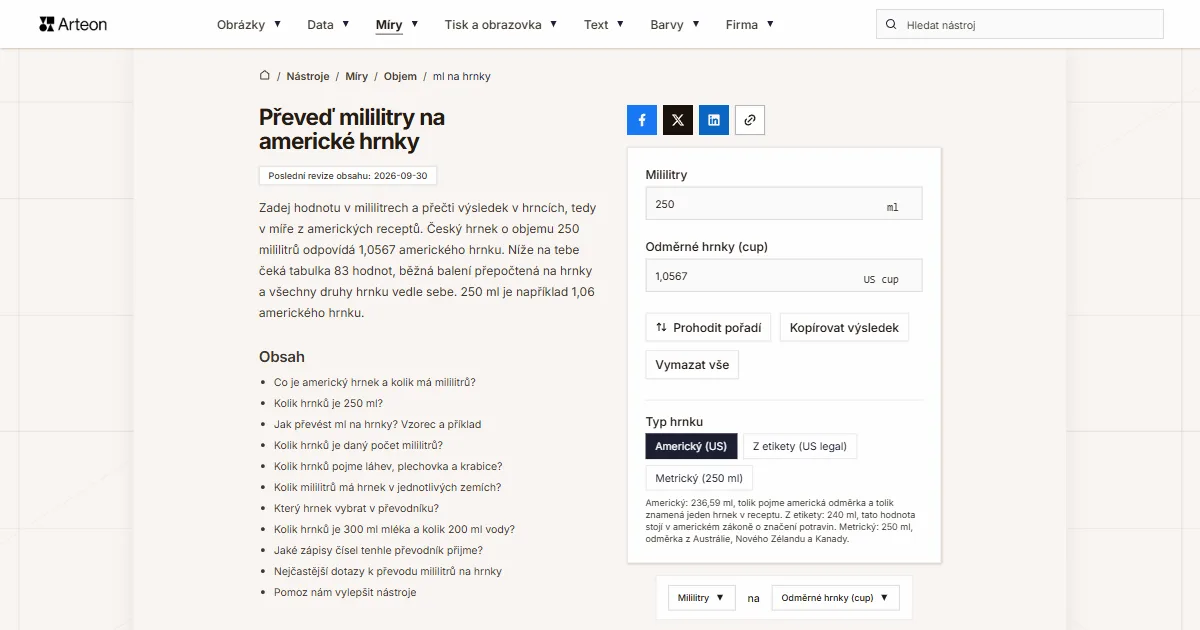This screenshot has height=630, width=1200.
Task: Click the Mililitry input field
Action: [x=784, y=203]
